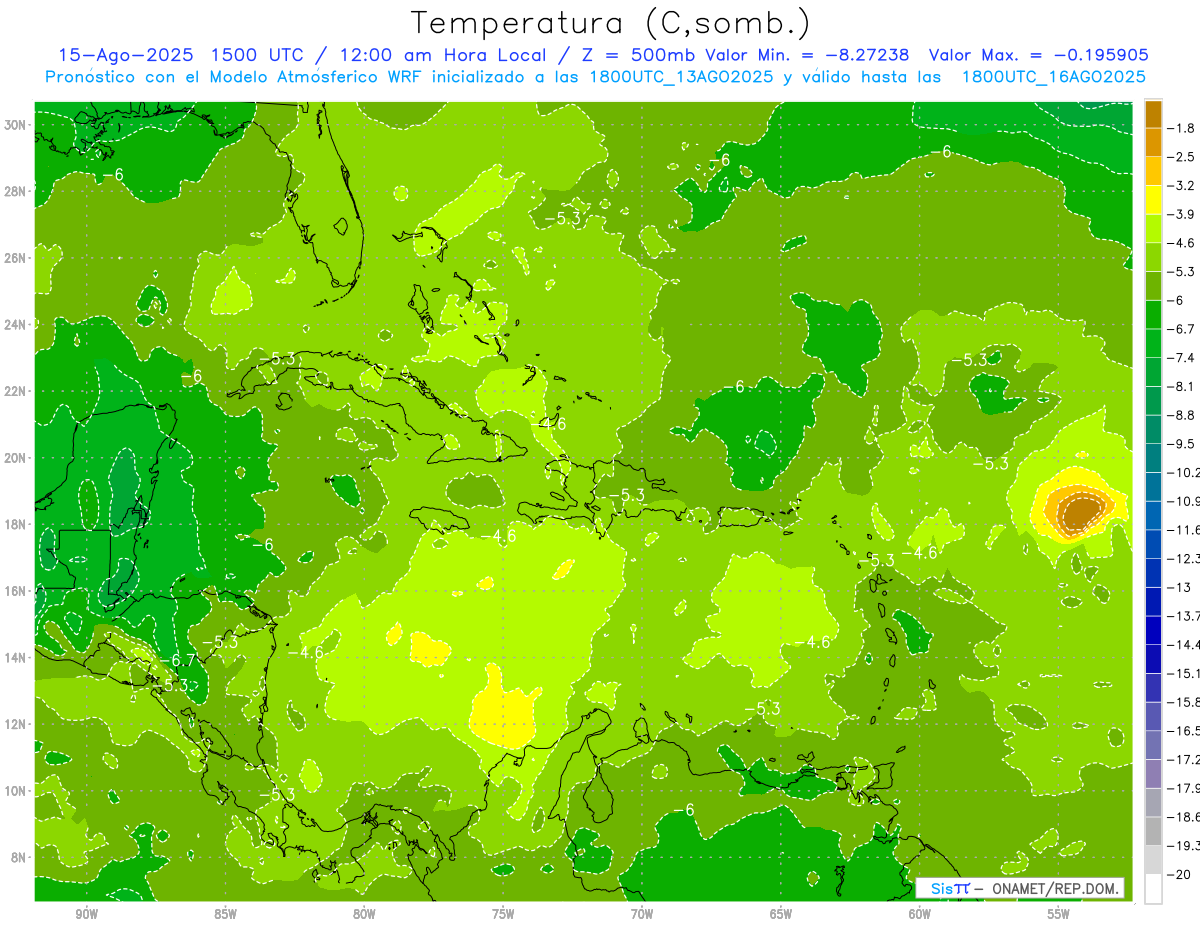
Task: Click the '-13' color scale value
Action: pos(1179,587)
